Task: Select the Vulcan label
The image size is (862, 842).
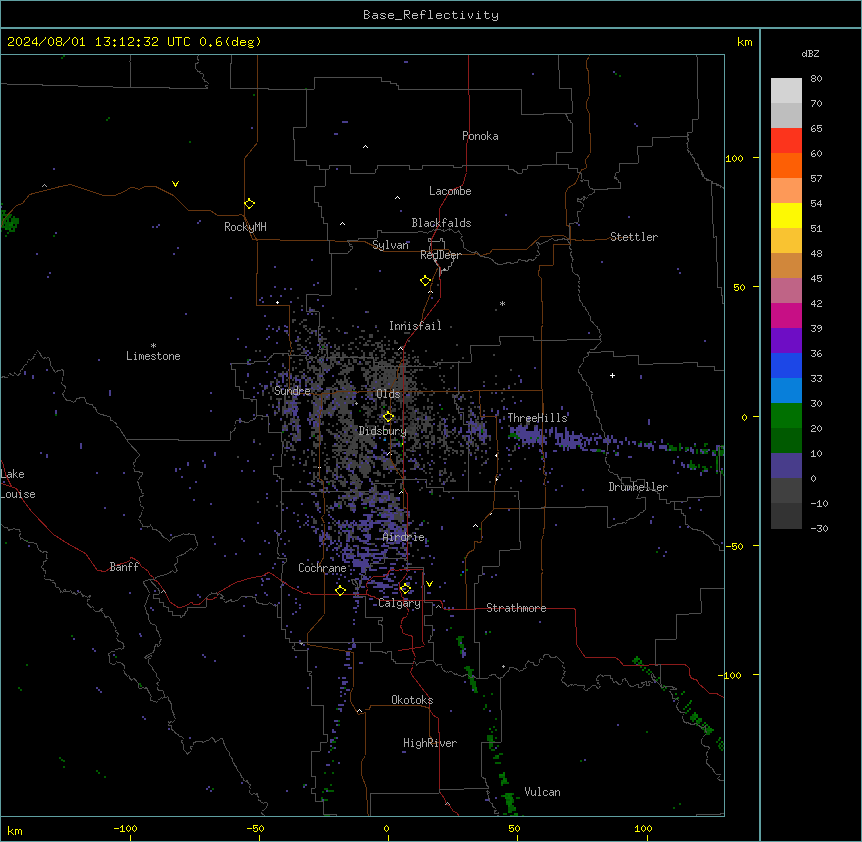Action: pyautogui.click(x=543, y=792)
